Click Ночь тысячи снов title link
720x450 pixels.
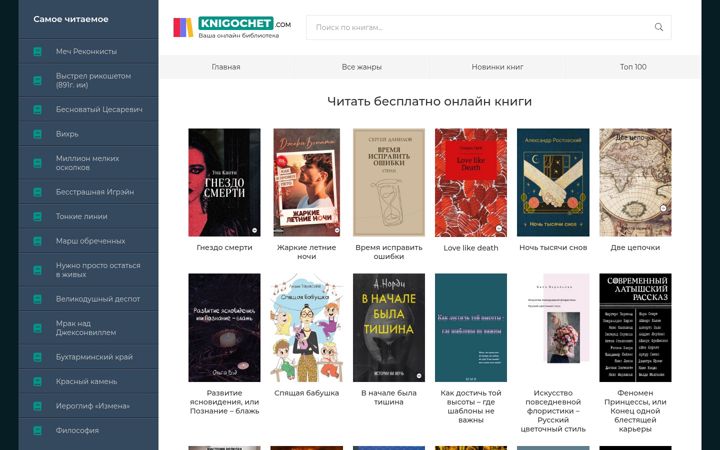pos(553,248)
